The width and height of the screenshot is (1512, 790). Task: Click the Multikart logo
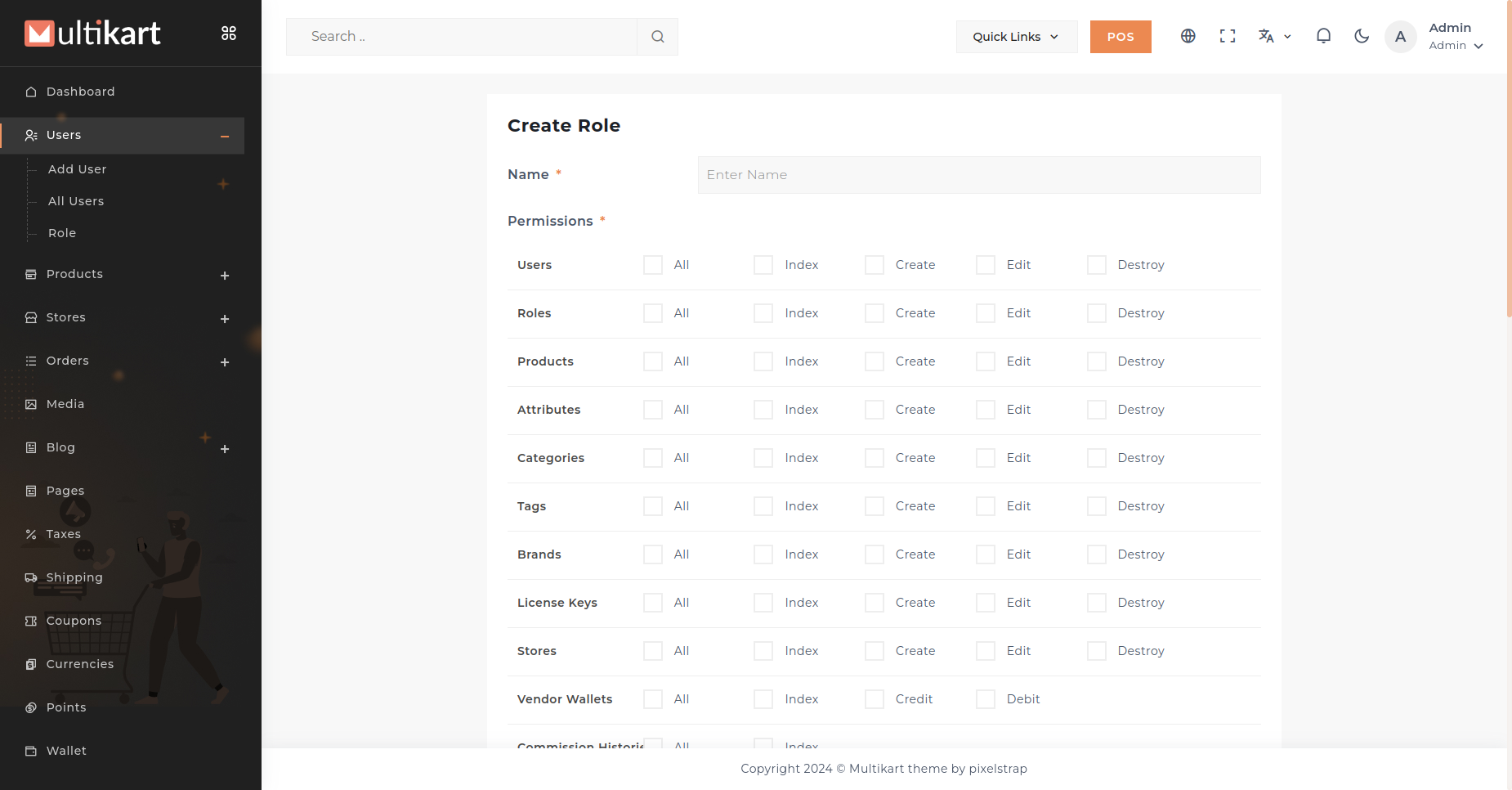[92, 34]
